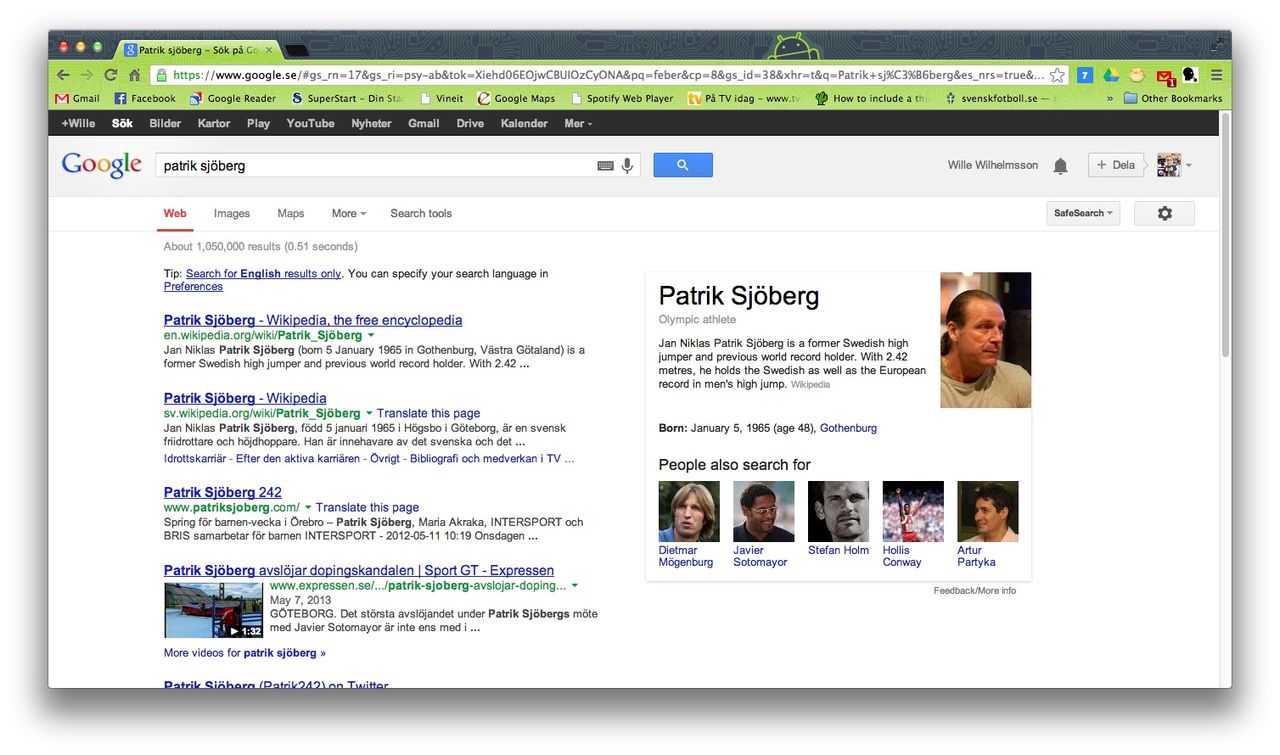Open Kalender in the black bar
1280x755 pixels.
(524, 123)
